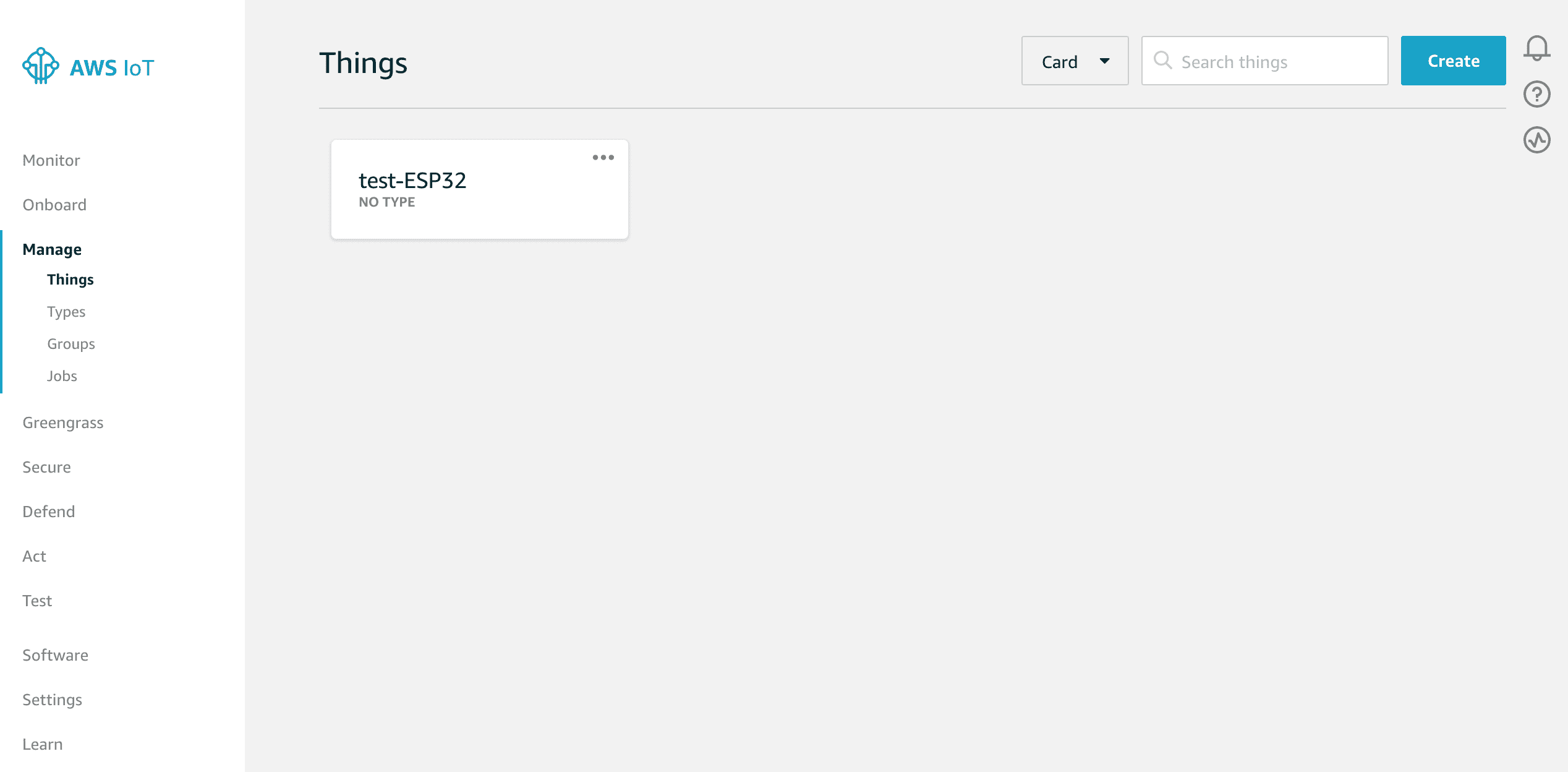Open the notifications bell icon

point(1538,46)
